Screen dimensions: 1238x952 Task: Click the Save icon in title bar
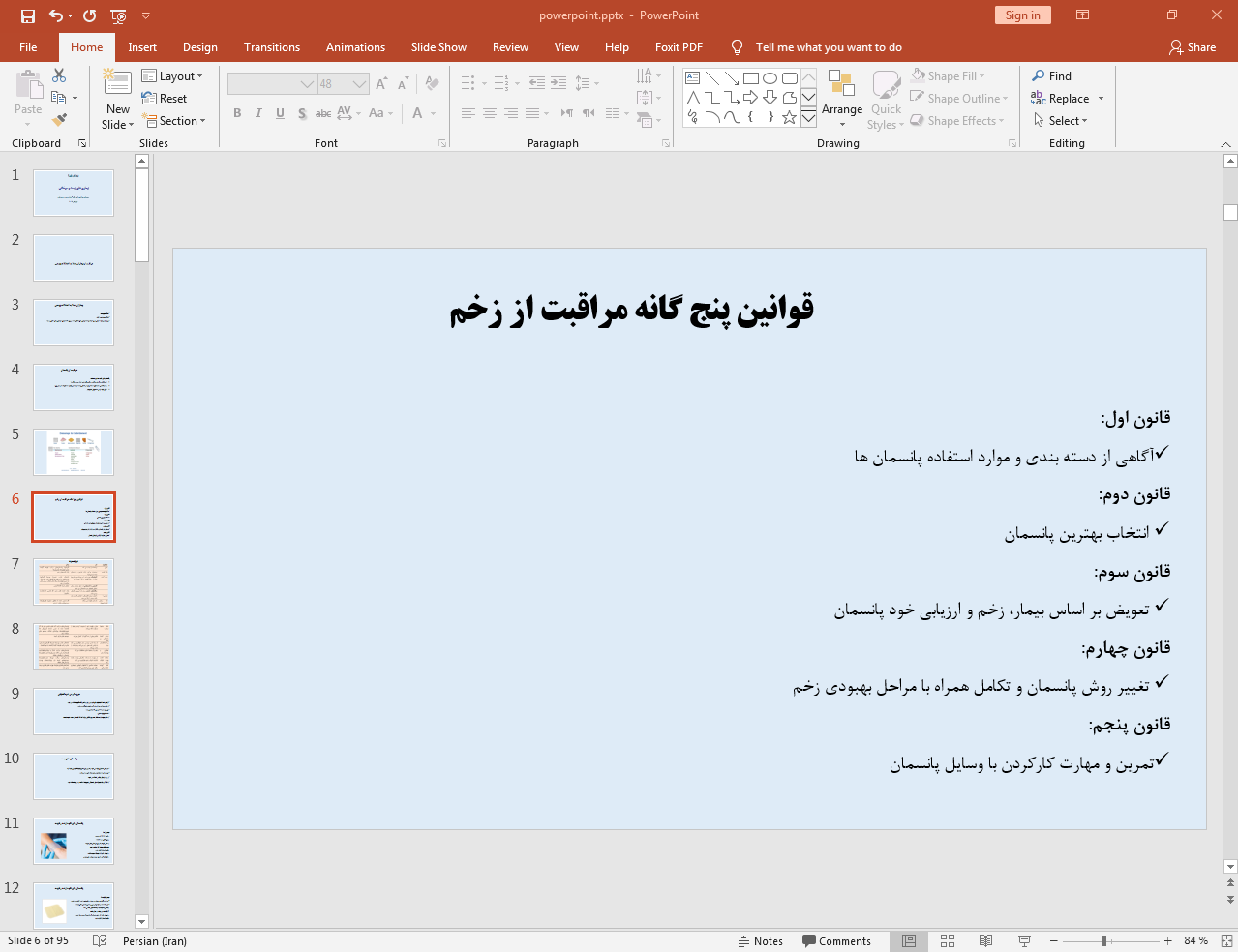click(28, 15)
